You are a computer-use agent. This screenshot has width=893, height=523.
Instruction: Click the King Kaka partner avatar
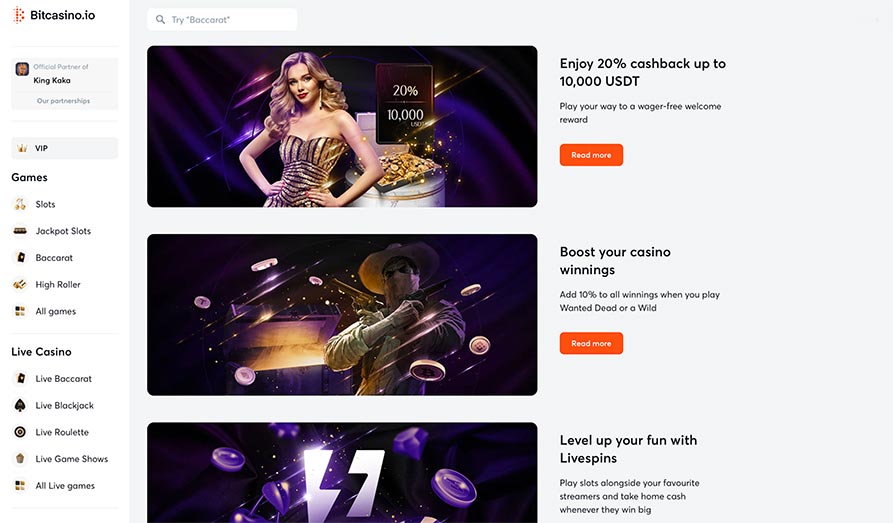pos(22,69)
